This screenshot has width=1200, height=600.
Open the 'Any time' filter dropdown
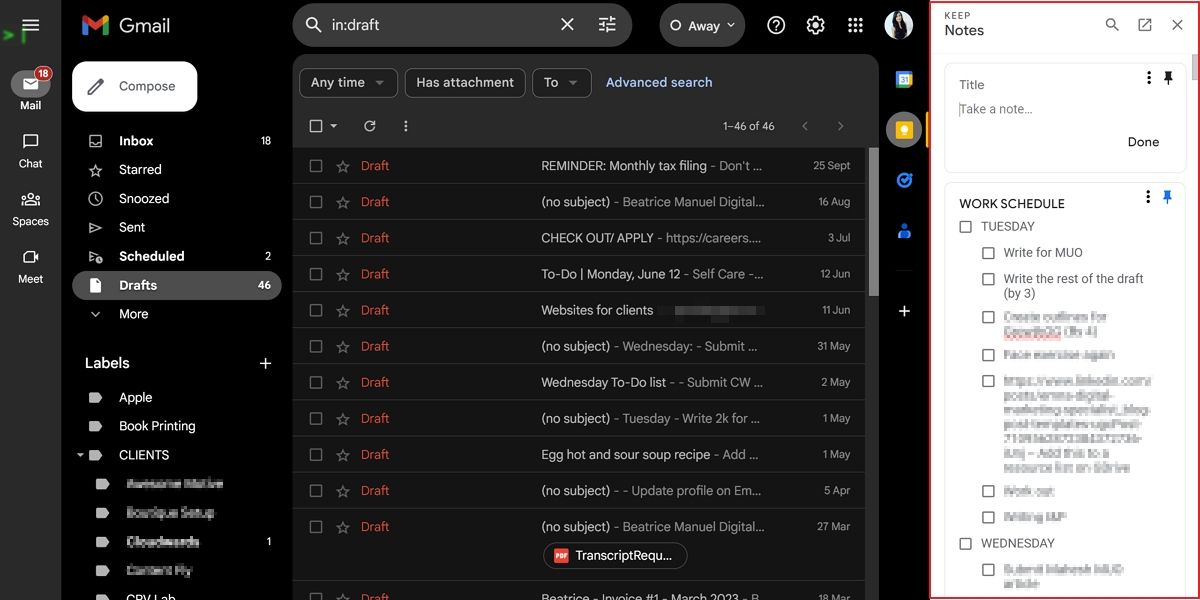347,83
